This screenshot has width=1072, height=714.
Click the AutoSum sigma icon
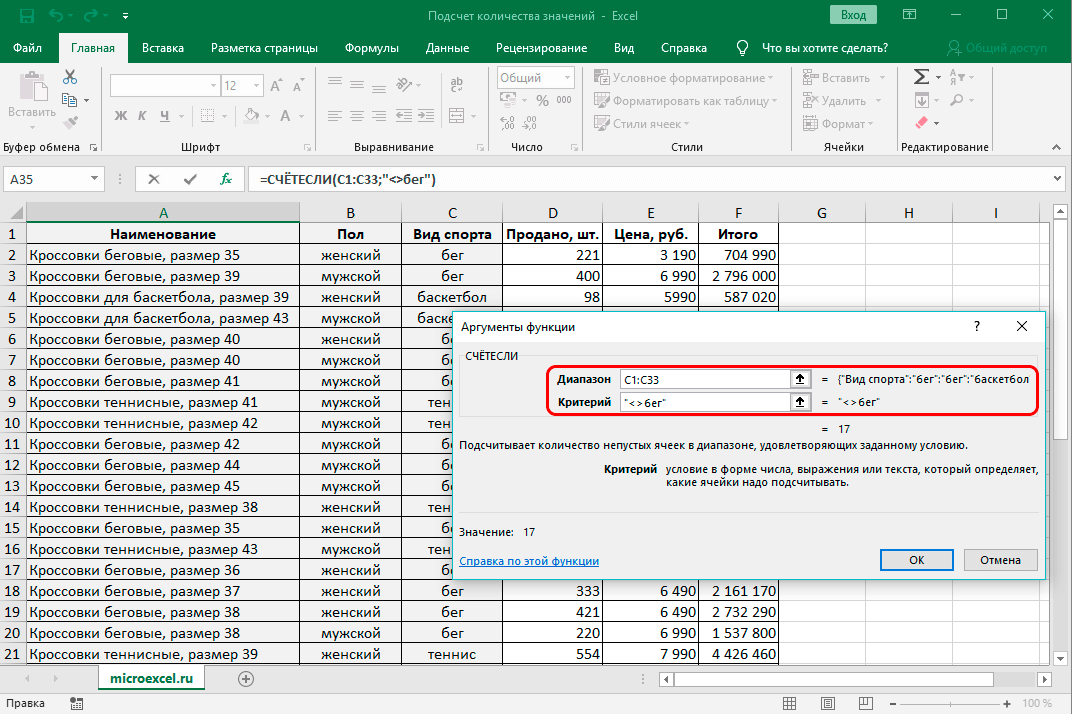click(x=921, y=77)
